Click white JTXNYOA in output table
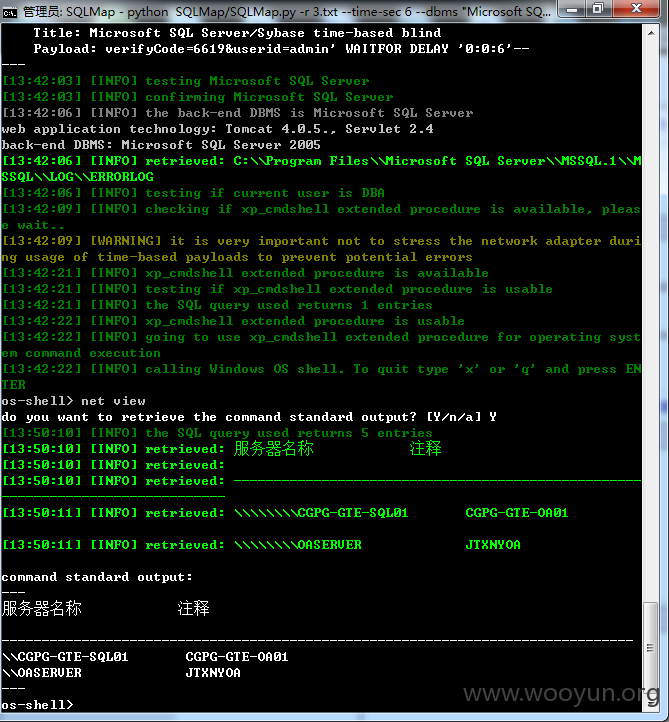 213,673
